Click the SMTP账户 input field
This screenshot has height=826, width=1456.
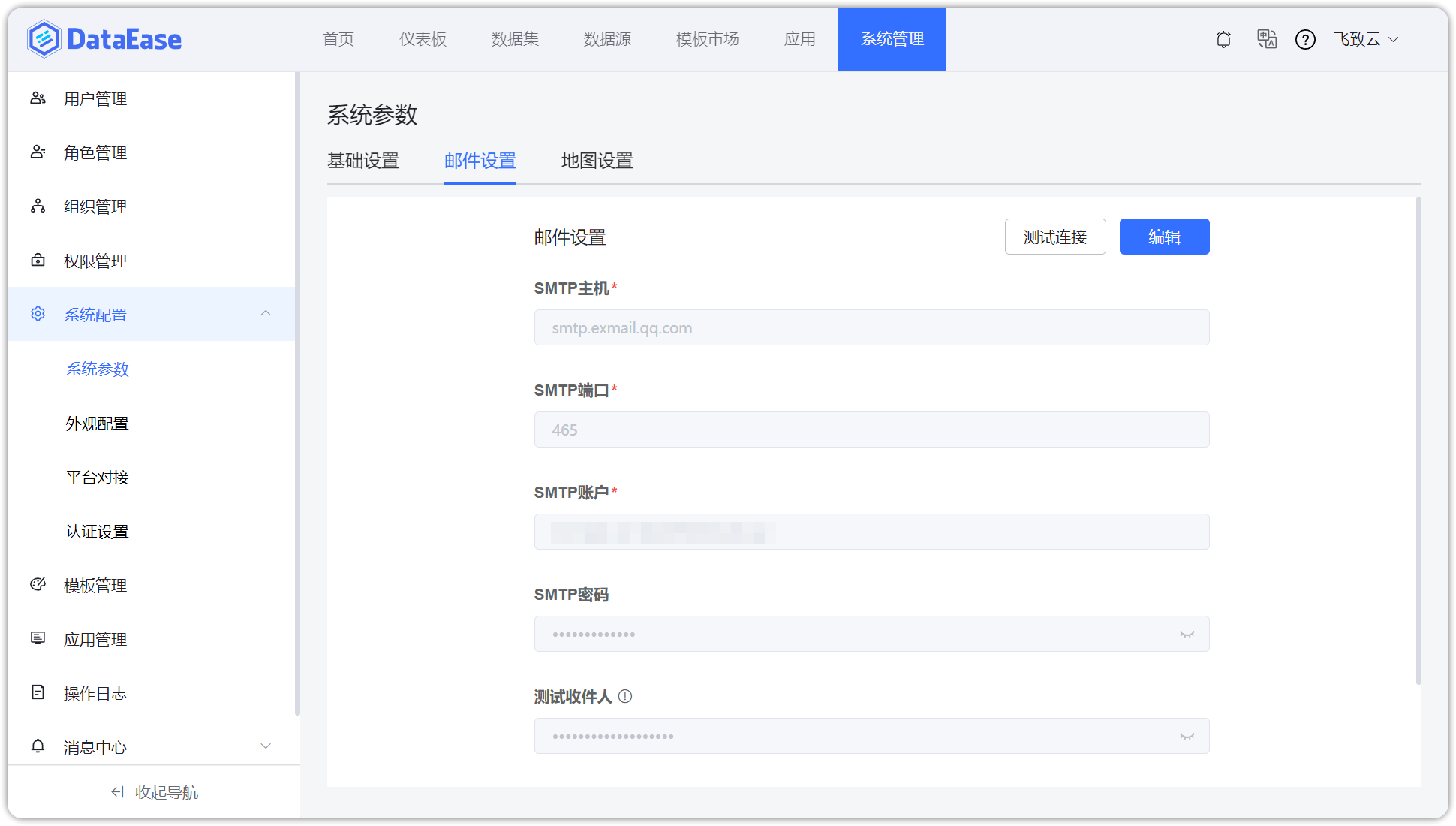pos(872,532)
